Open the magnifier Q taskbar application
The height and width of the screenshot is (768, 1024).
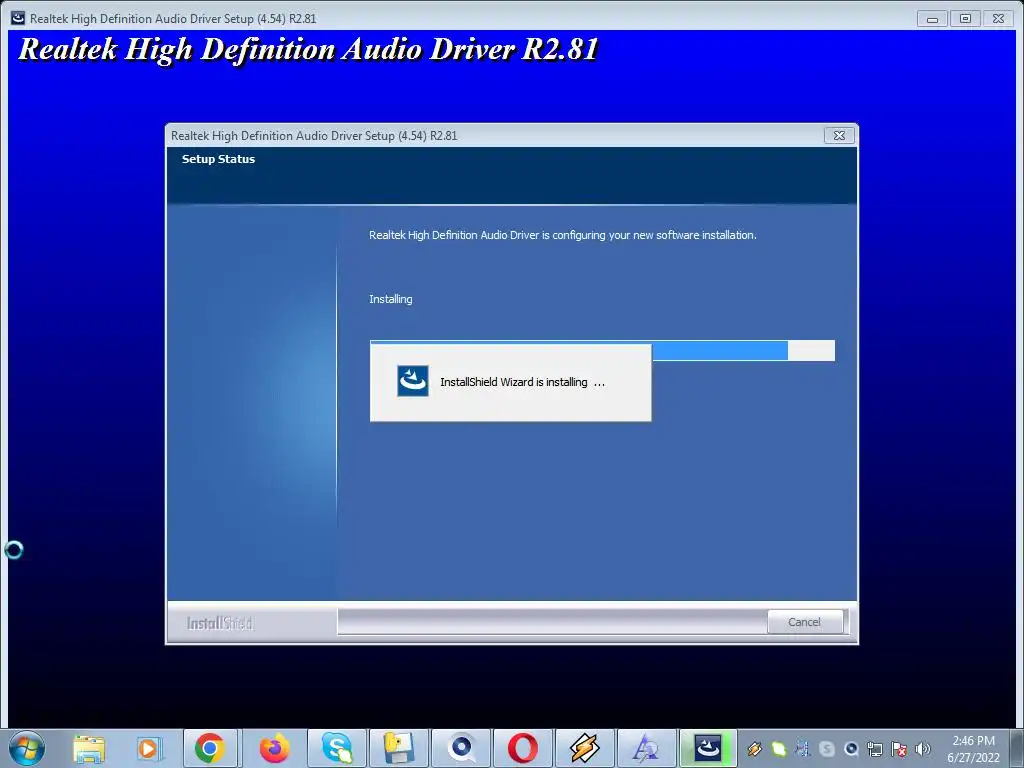461,748
